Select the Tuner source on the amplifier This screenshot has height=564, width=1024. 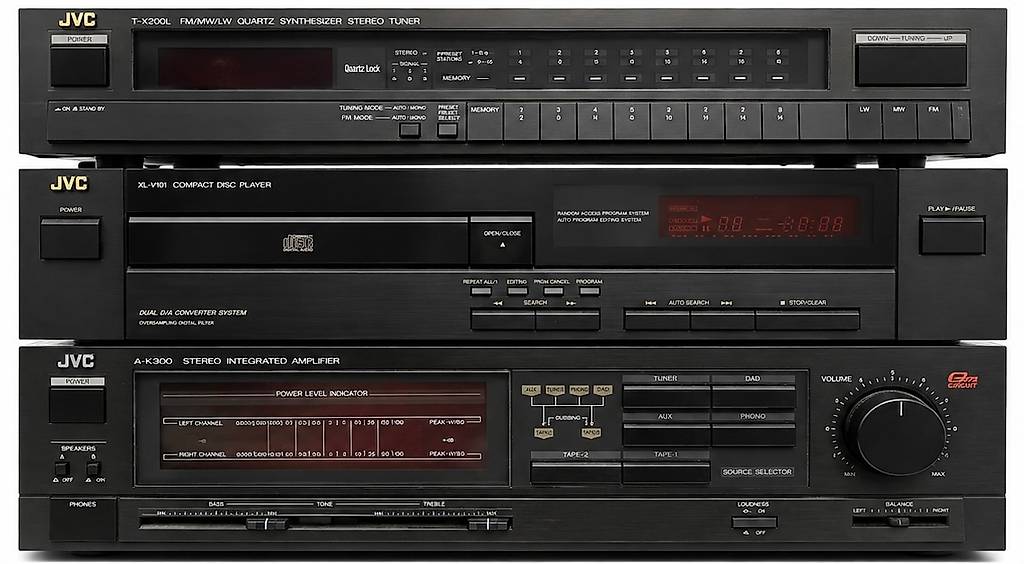(x=666, y=396)
